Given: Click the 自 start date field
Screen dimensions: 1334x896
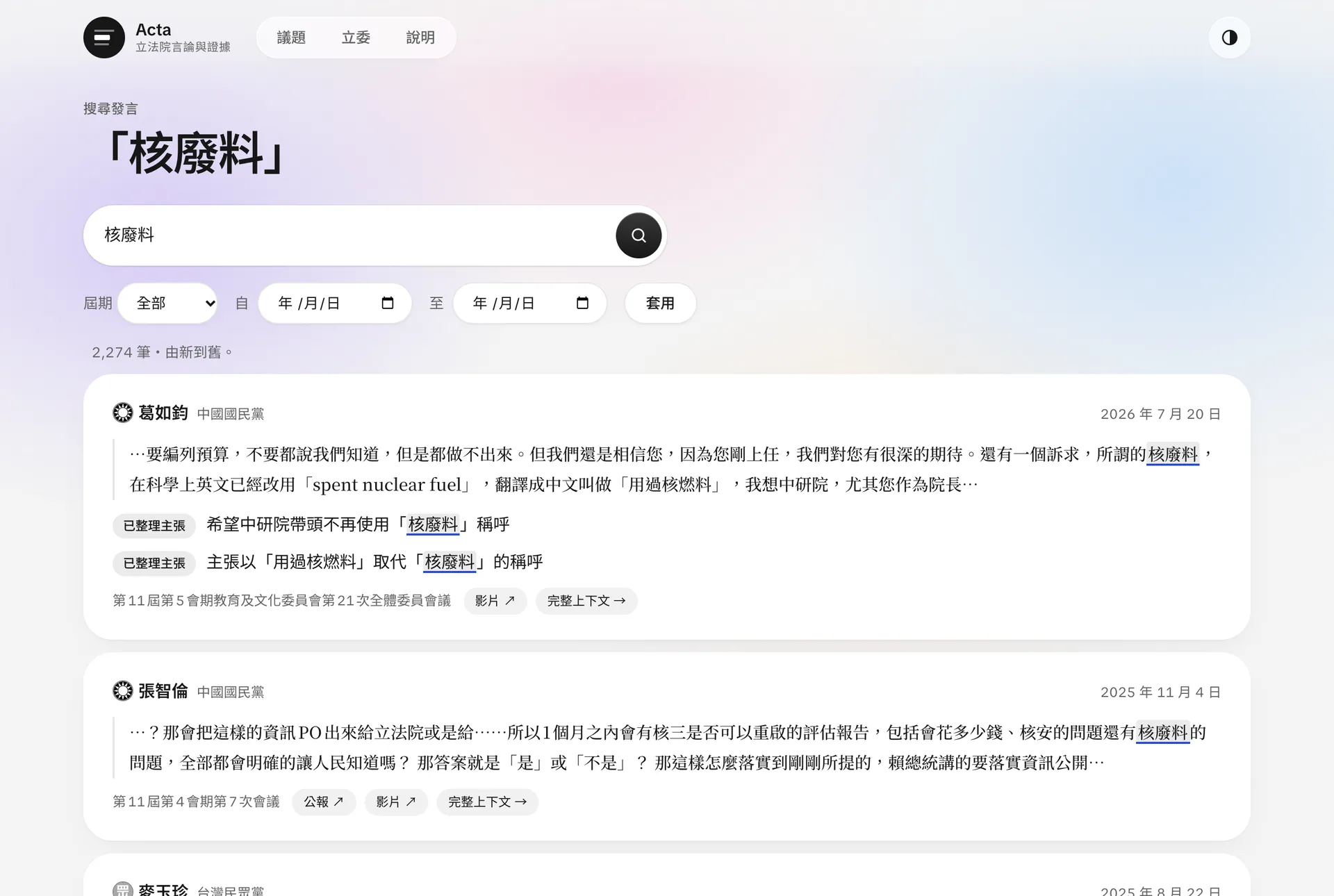Looking at the screenshot, I should [x=335, y=303].
